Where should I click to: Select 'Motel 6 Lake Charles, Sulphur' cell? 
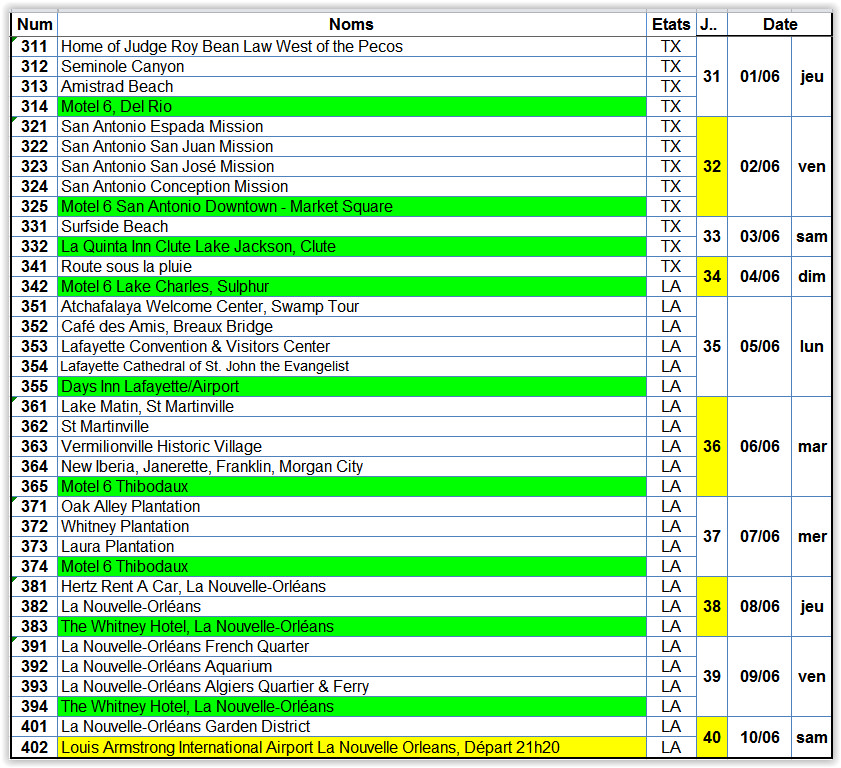coord(352,286)
